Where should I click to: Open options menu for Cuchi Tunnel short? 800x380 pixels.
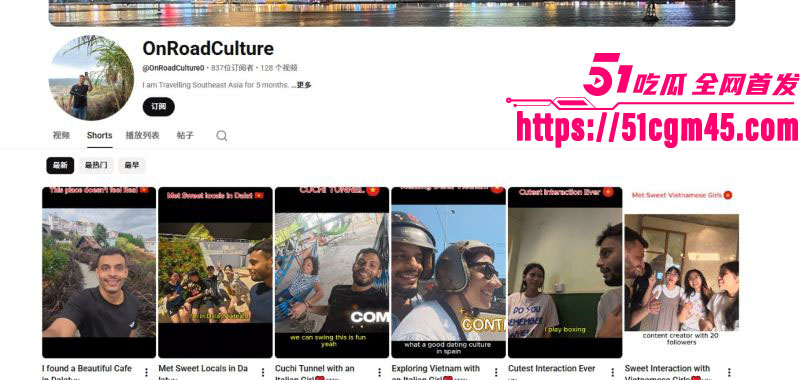pos(380,372)
